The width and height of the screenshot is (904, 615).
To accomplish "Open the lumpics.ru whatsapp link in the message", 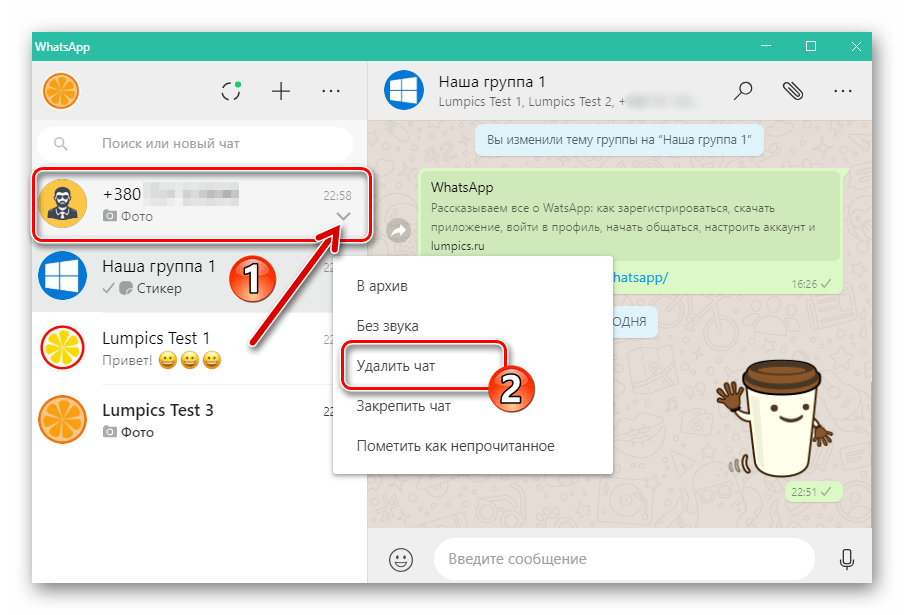I will click(x=639, y=278).
